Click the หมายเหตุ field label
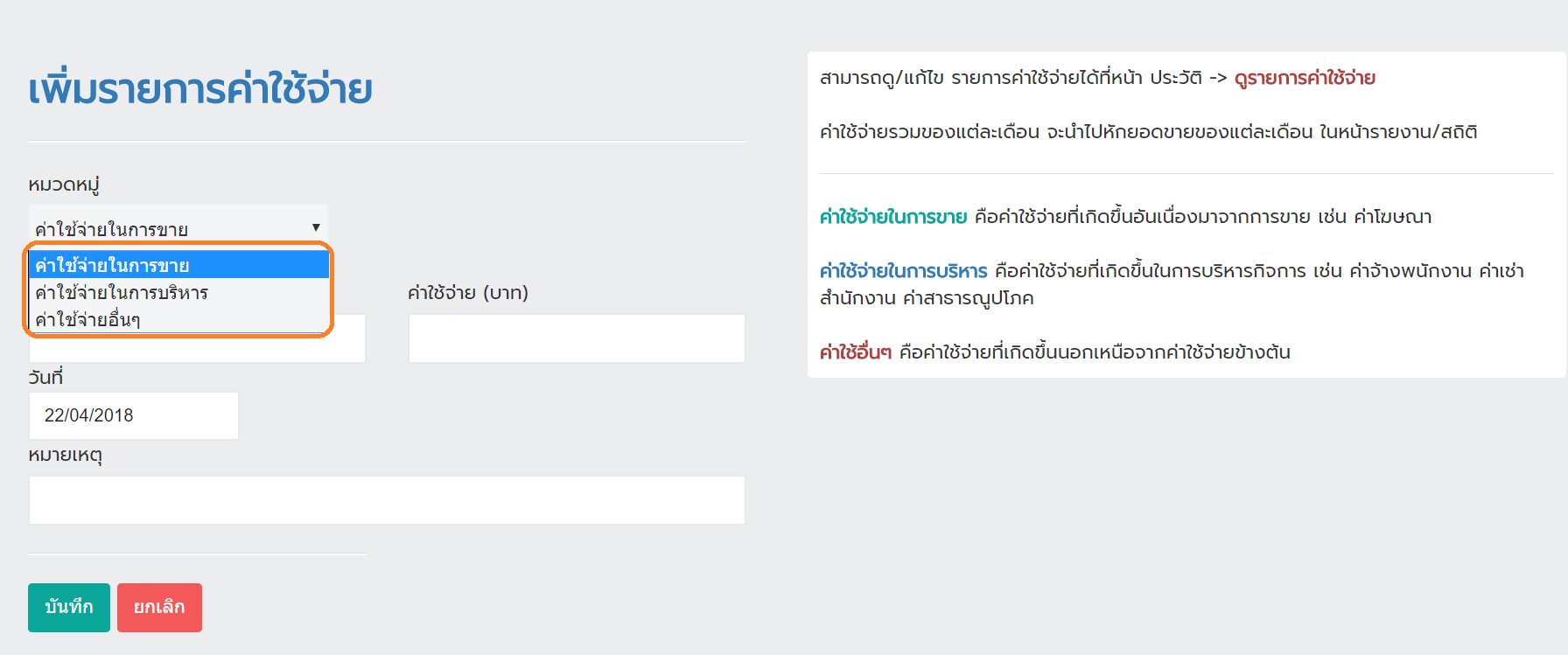The width and height of the screenshot is (1568, 655). click(66, 455)
